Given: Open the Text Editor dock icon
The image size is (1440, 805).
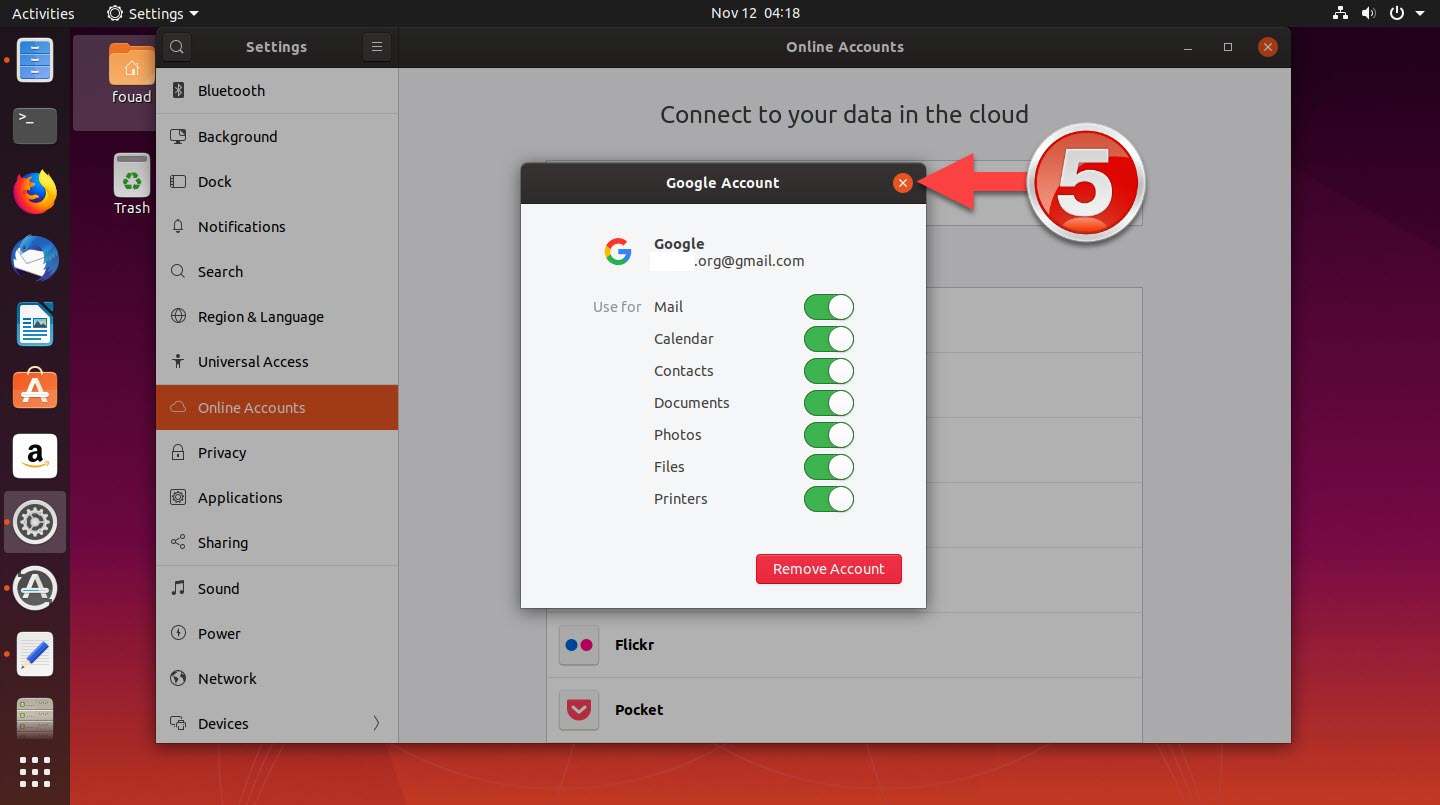Looking at the screenshot, I should 35,654.
